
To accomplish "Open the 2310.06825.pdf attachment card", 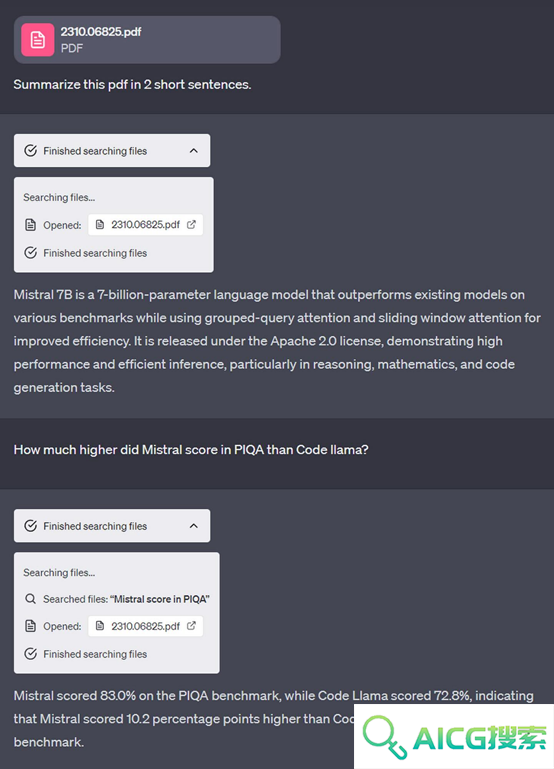I will (x=147, y=40).
